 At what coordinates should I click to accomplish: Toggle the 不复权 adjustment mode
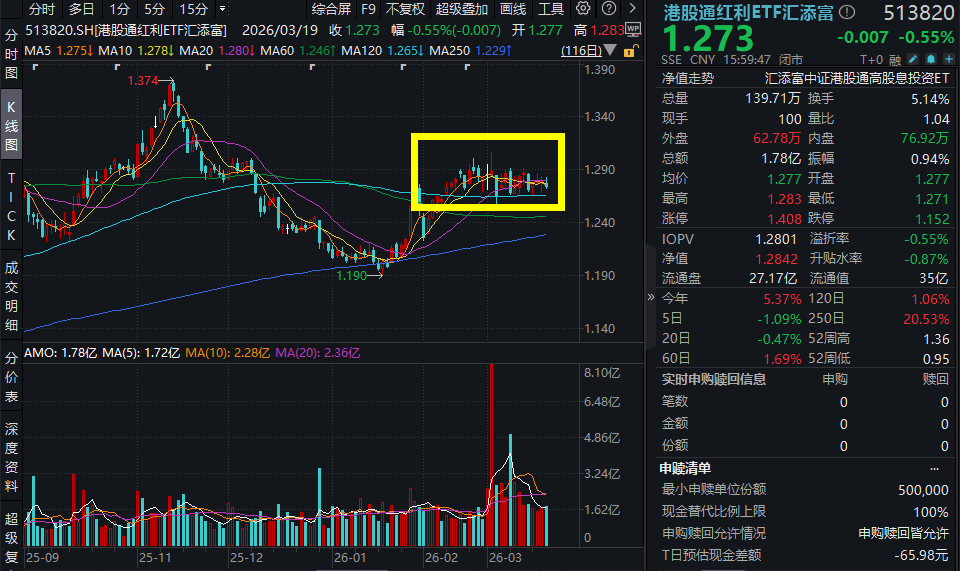[406, 9]
